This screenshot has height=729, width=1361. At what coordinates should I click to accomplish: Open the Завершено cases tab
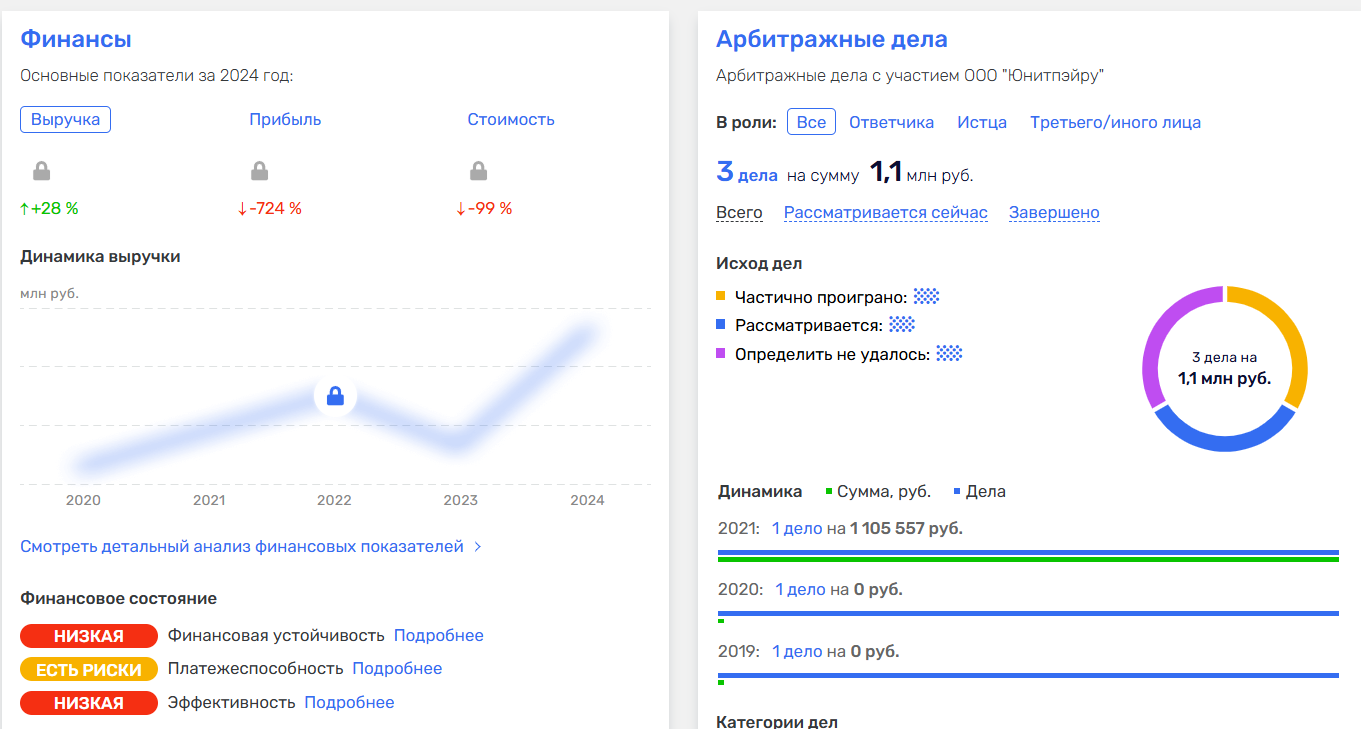[x=1054, y=212]
